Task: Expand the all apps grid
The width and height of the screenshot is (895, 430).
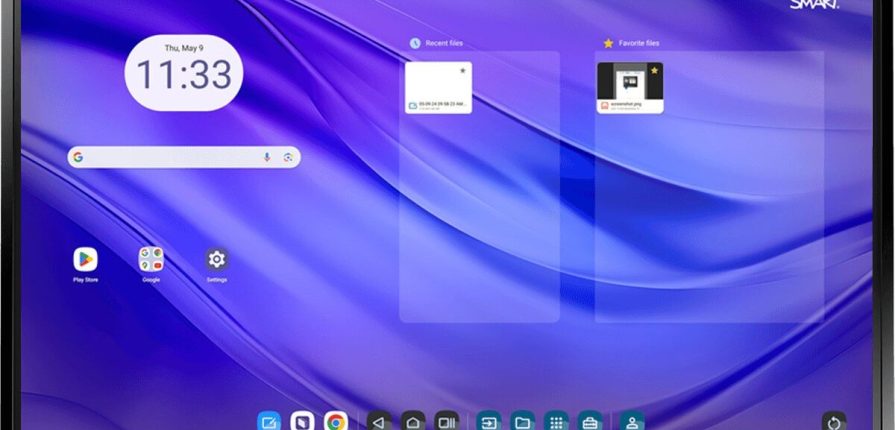Action: pos(557,422)
